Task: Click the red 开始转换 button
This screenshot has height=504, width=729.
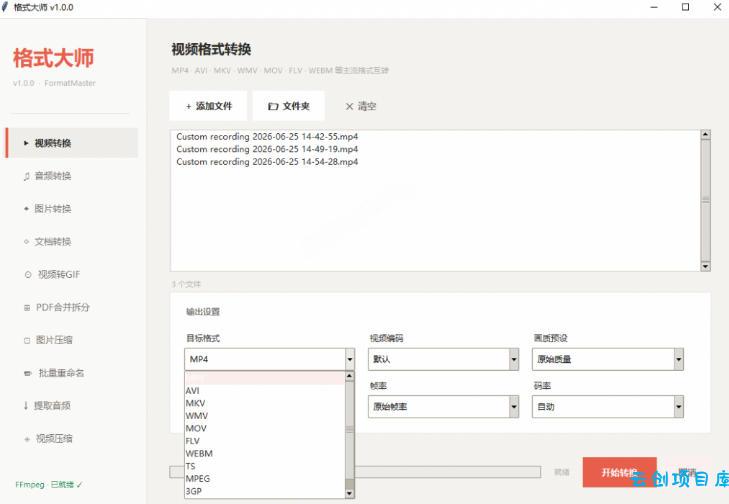Action: pyautogui.click(x=619, y=472)
